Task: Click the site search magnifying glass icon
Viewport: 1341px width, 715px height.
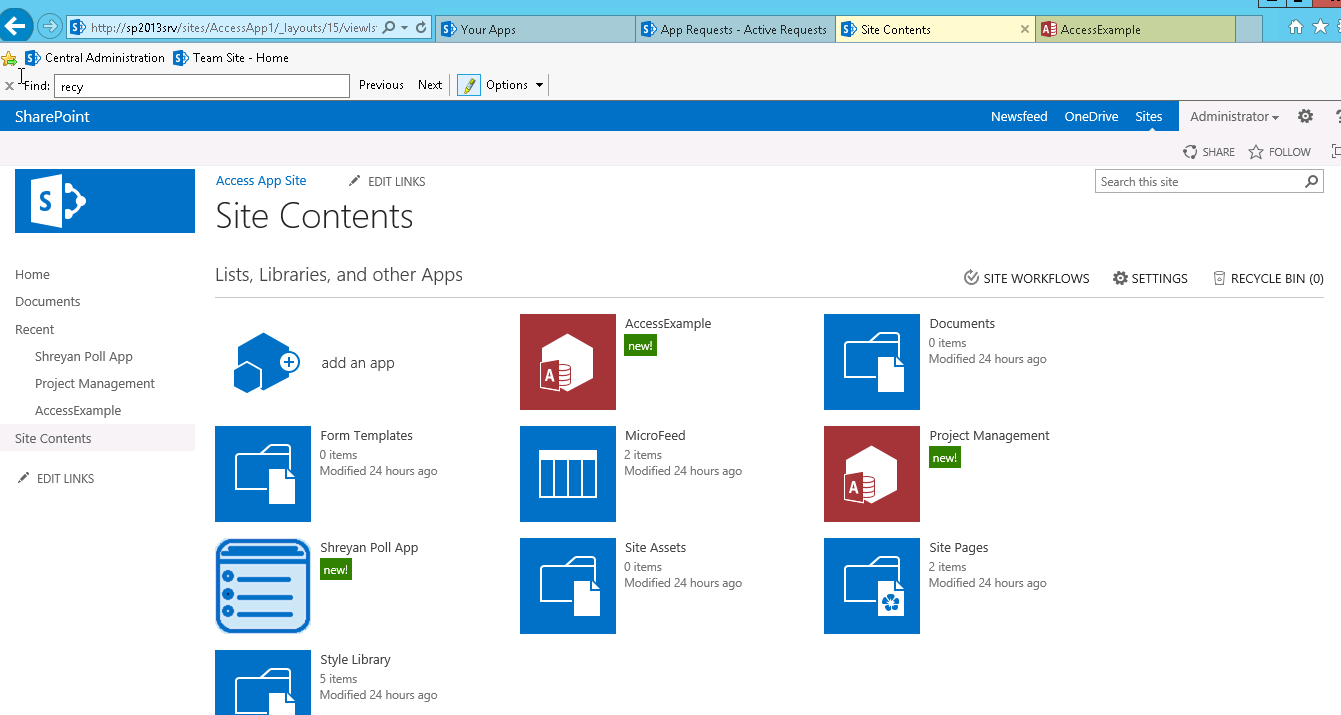Action: point(1311,181)
